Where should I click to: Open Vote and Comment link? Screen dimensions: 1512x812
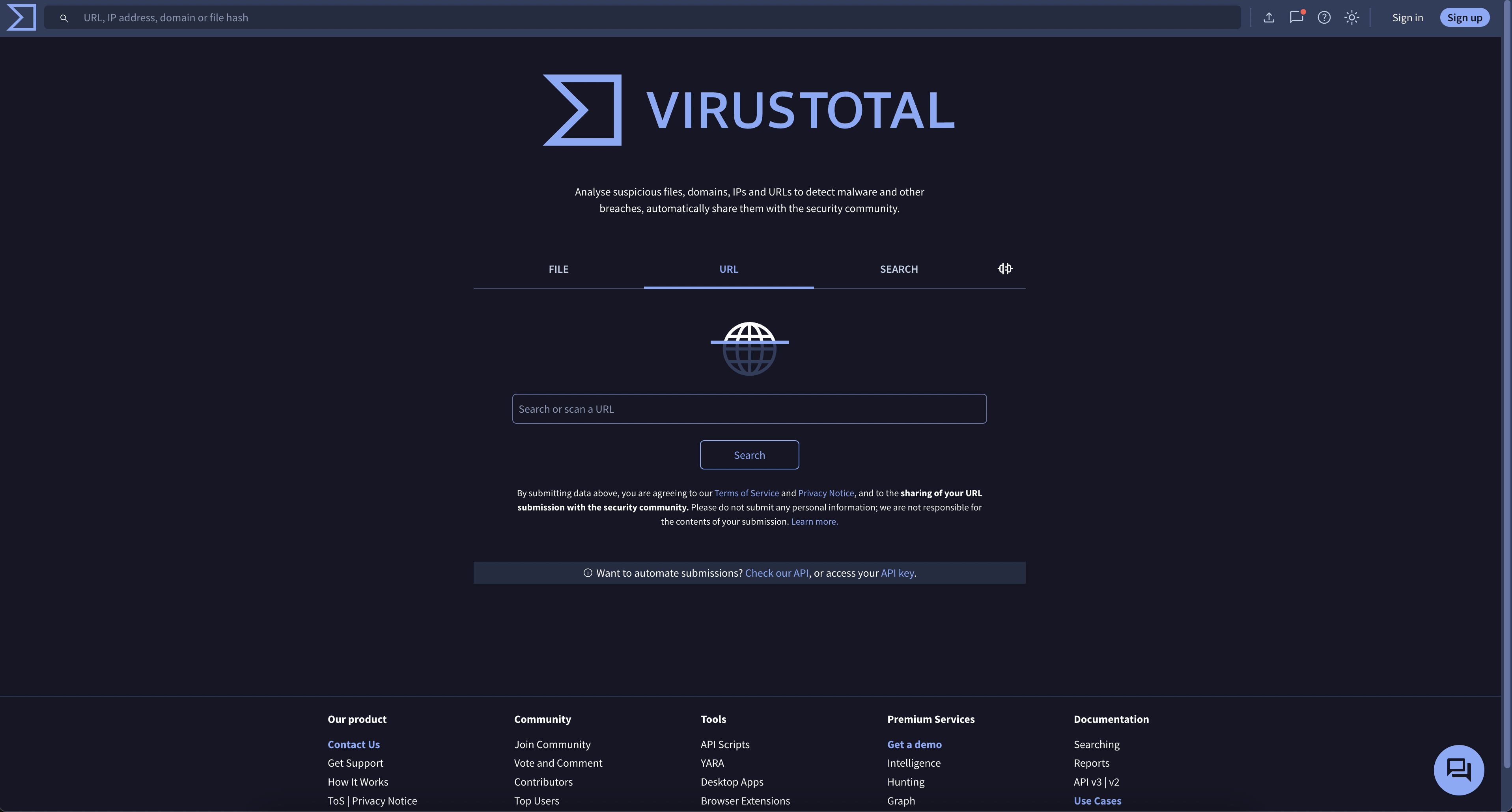558,763
